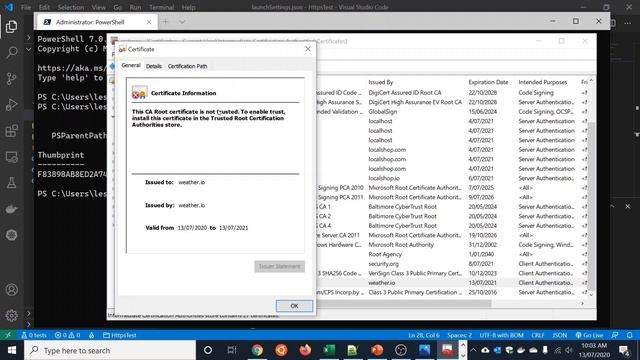Open Remote Explorer icon in activity bar
Screen dimensions: 640x360
point(11,157)
